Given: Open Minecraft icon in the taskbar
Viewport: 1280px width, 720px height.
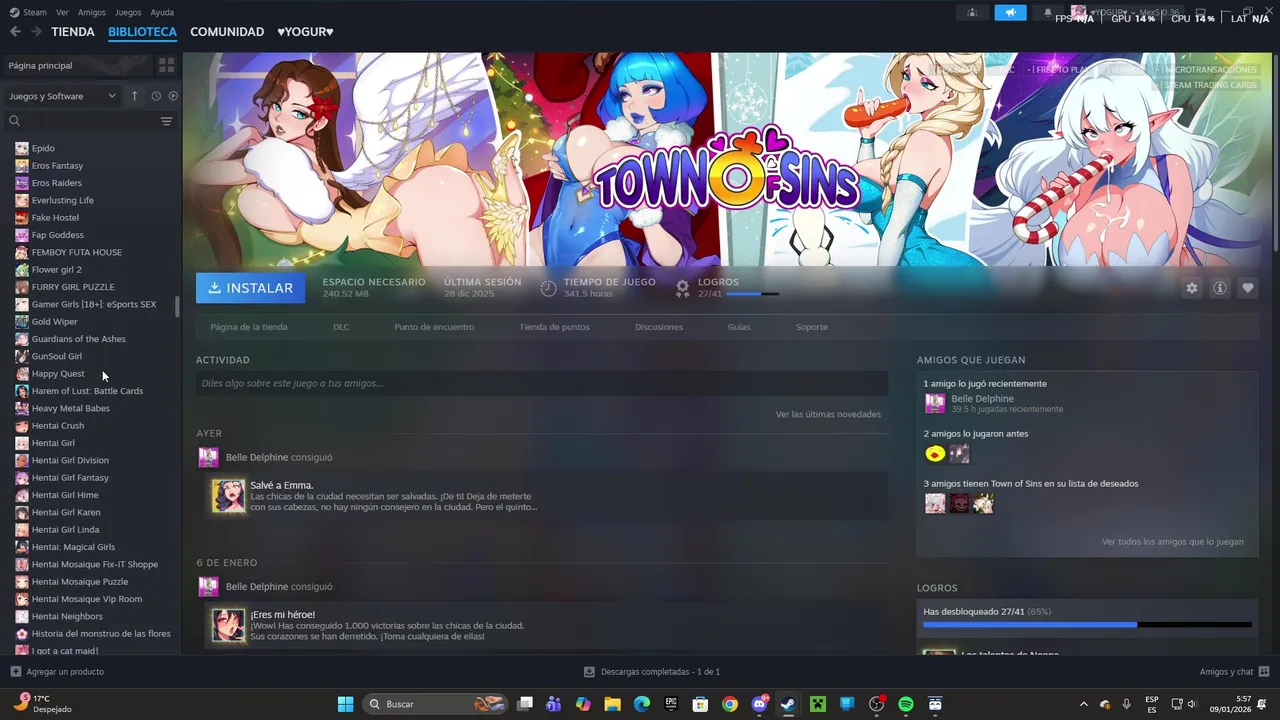Looking at the screenshot, I should click(818, 704).
